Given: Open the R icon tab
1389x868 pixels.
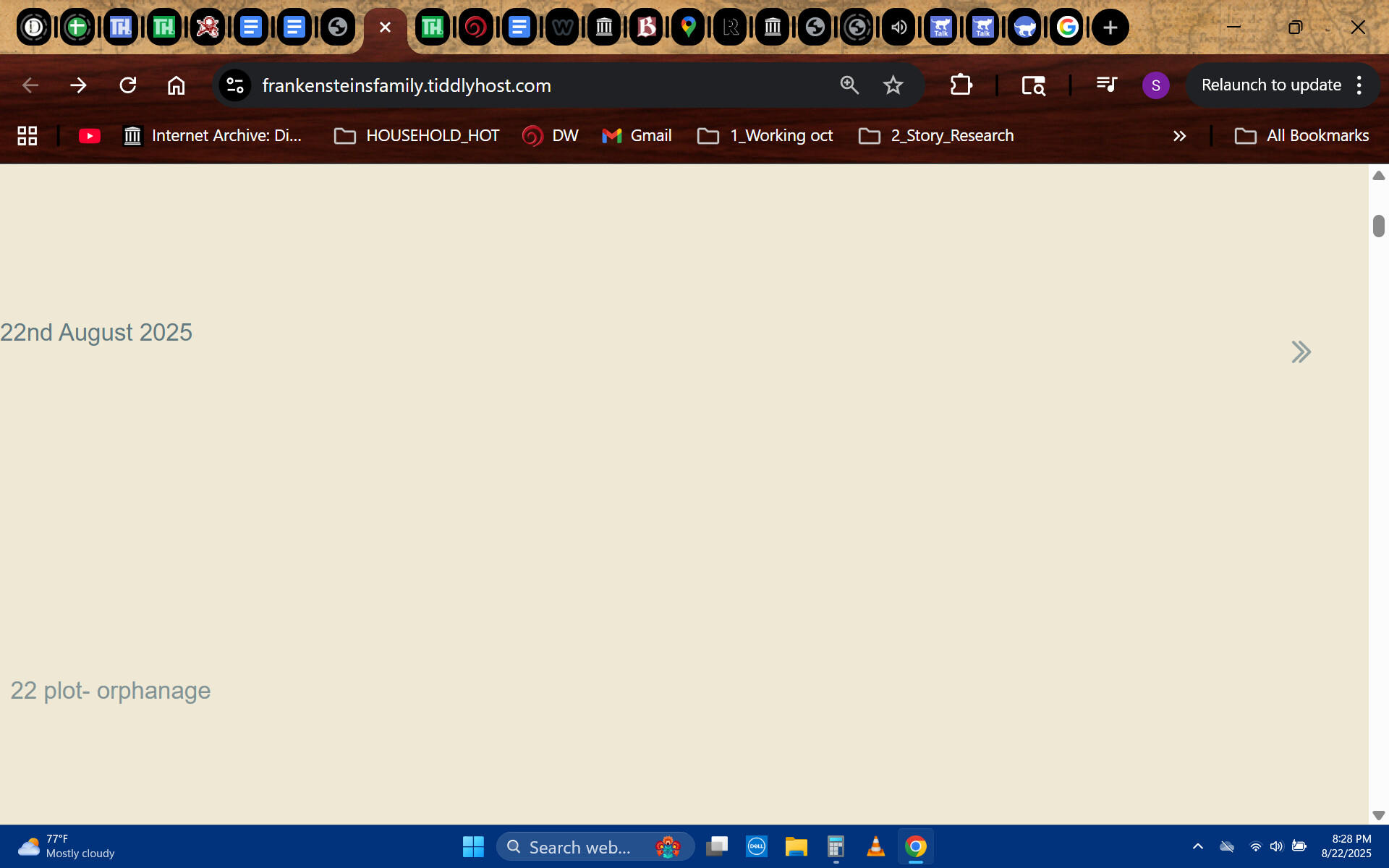Looking at the screenshot, I should pos(731,27).
